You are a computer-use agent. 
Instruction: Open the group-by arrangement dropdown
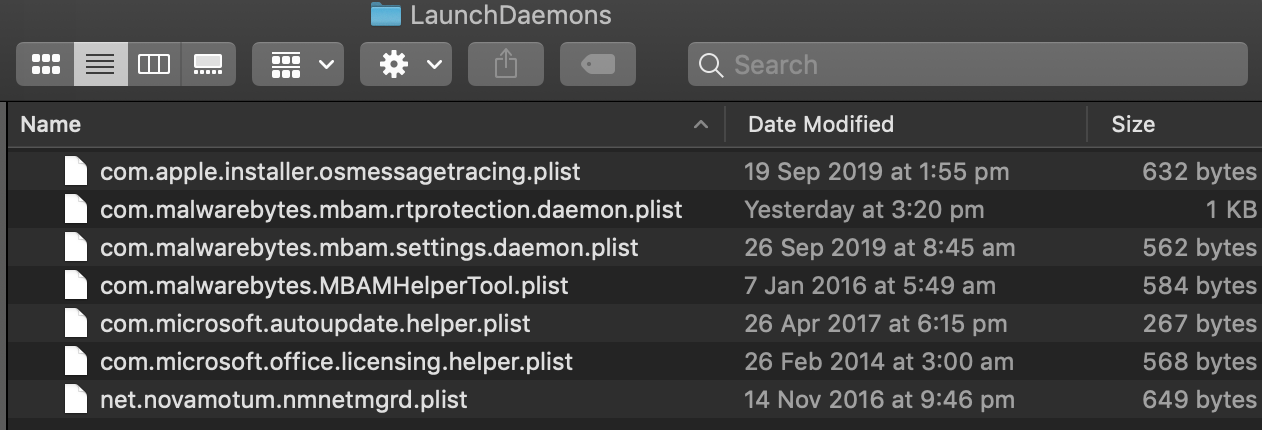point(298,65)
